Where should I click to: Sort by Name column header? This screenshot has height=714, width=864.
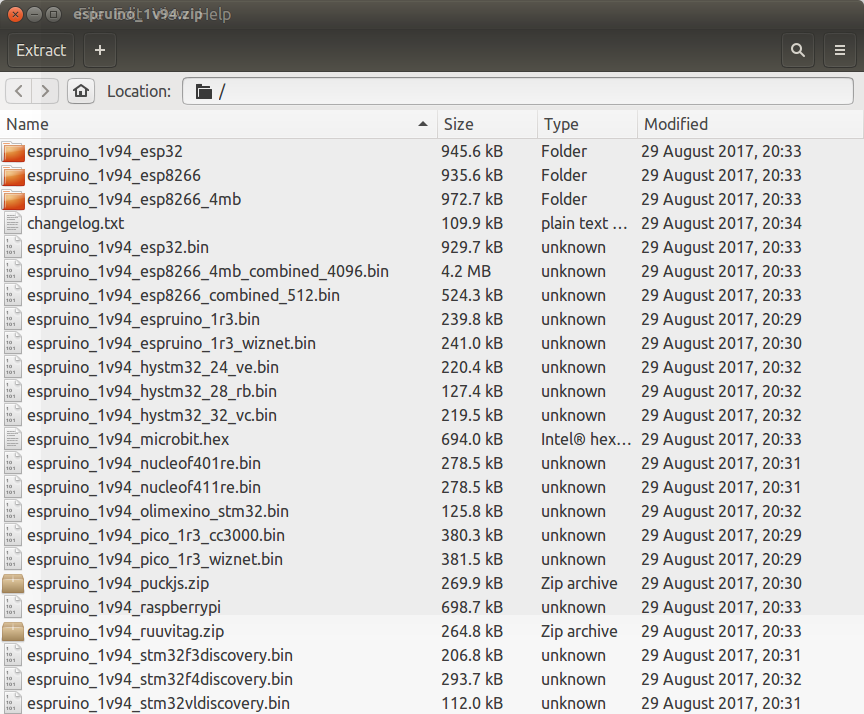pyautogui.click(x=219, y=125)
